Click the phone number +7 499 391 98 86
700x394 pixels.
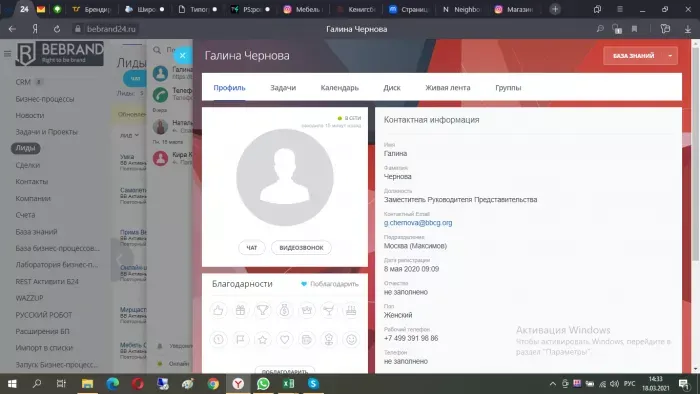(x=411, y=338)
